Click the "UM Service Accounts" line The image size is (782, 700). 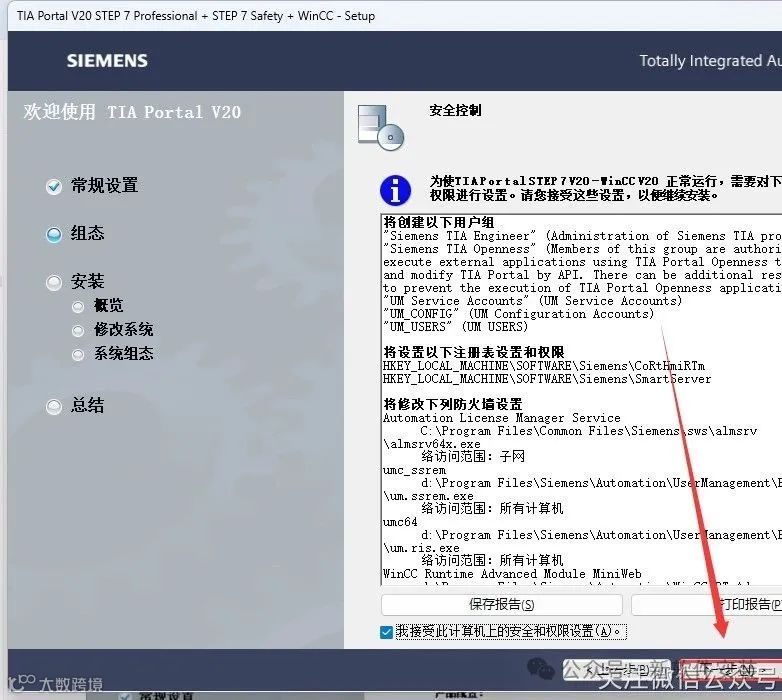[x=532, y=301]
